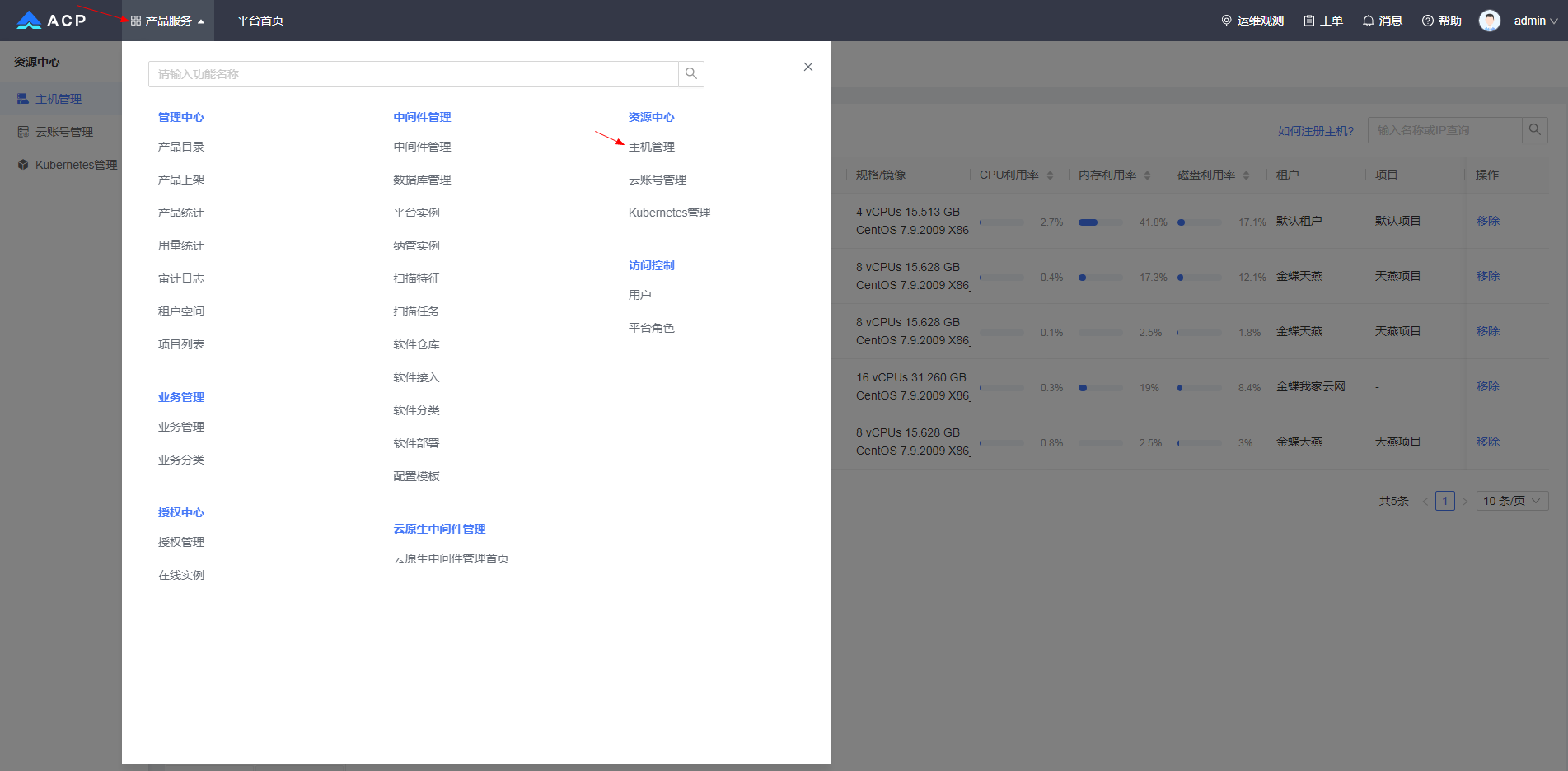The width and height of the screenshot is (1568, 771).
Task: Click the function name search box
Action: [413, 74]
